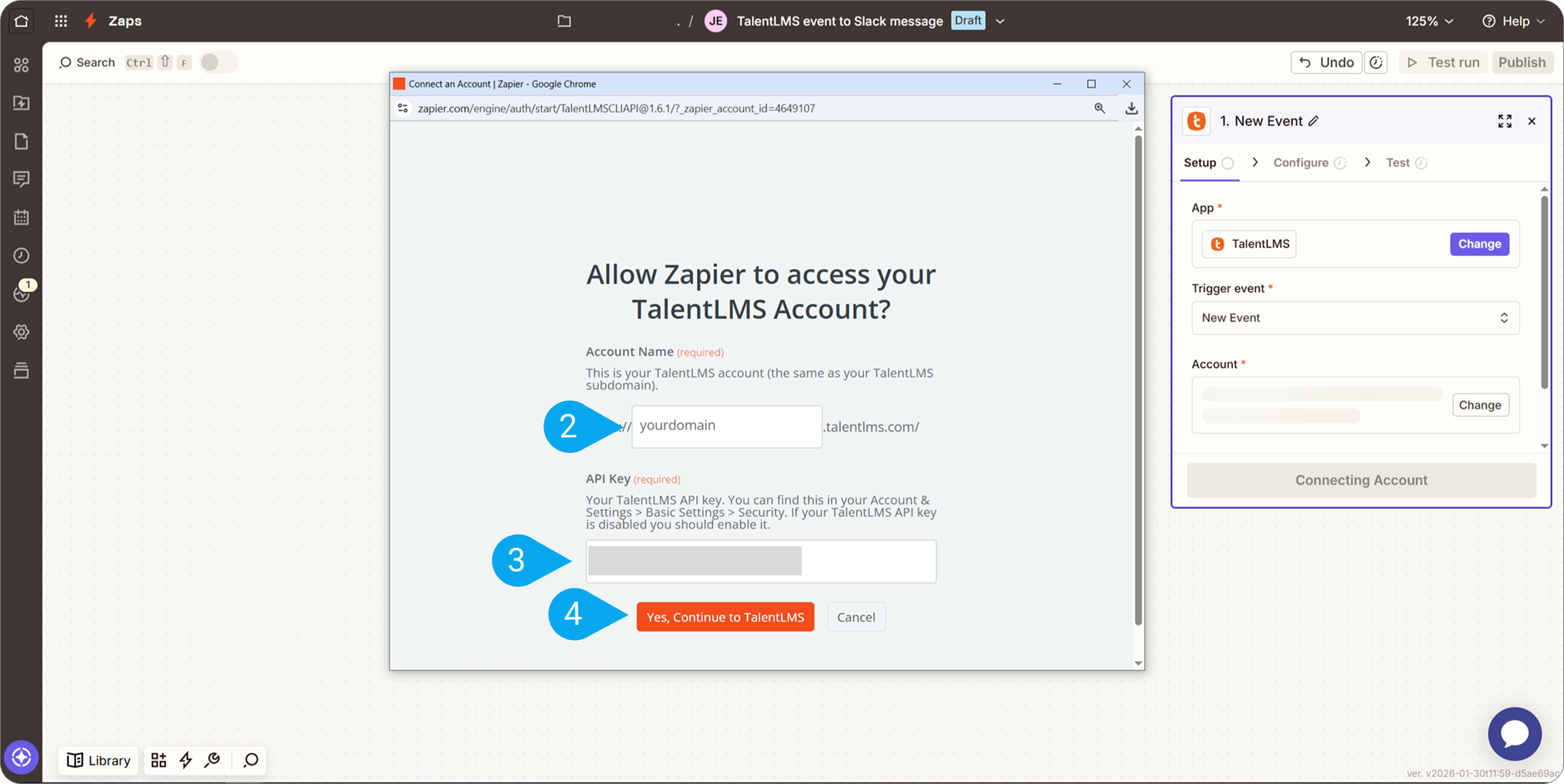Open the Help menu
This screenshot has height=784, width=1564.
point(1514,21)
